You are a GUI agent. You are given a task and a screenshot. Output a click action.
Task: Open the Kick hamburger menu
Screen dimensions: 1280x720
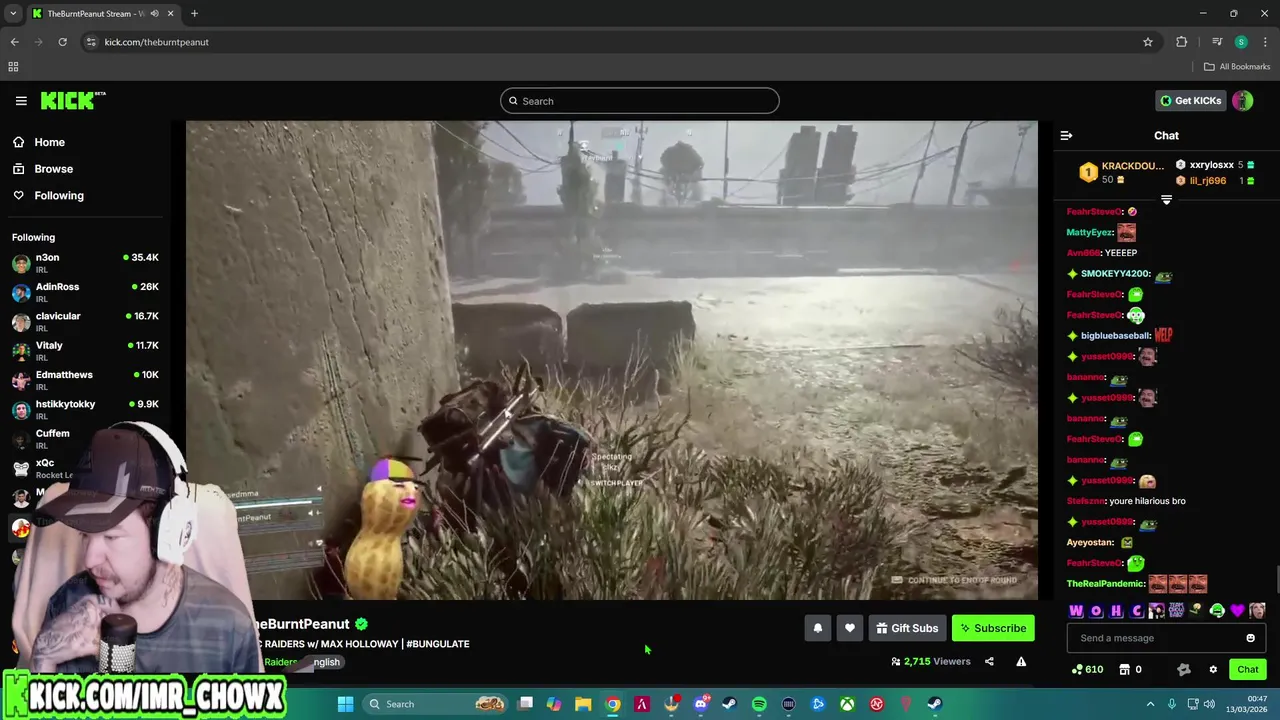[x=21, y=101]
